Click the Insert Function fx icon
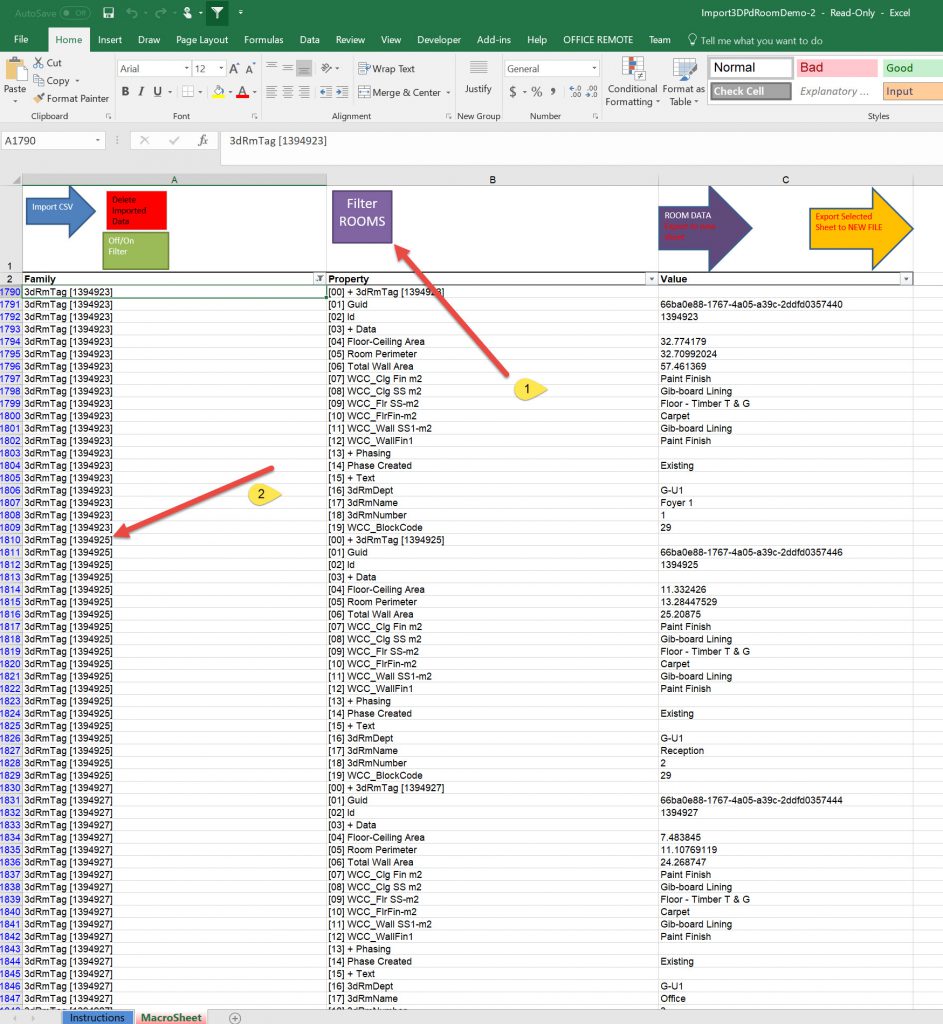 (x=203, y=141)
